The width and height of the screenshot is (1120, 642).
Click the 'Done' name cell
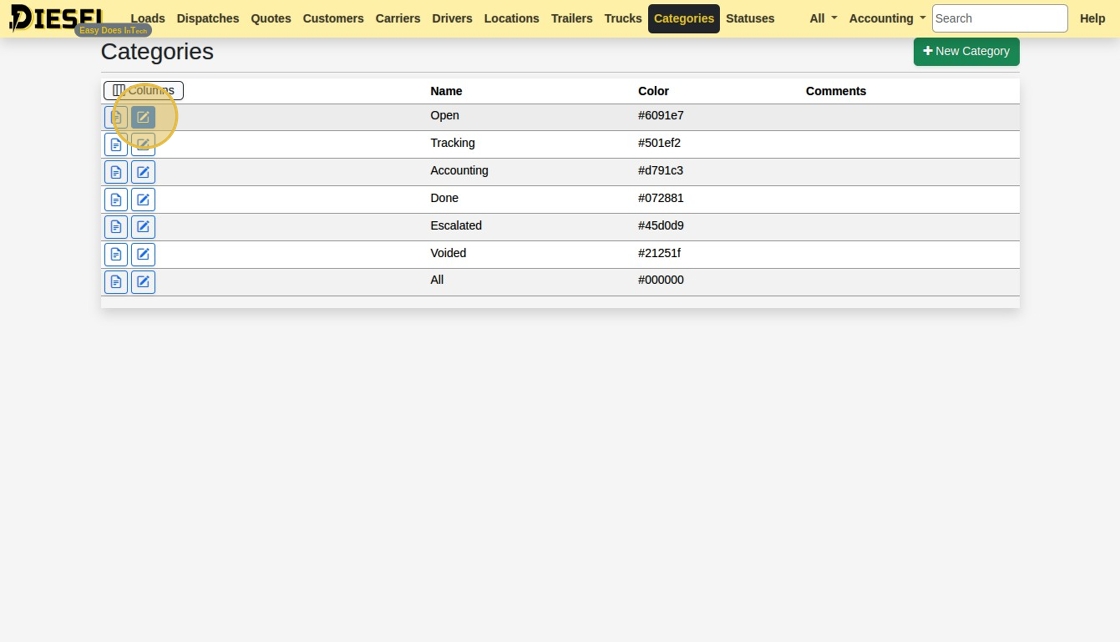click(x=444, y=198)
